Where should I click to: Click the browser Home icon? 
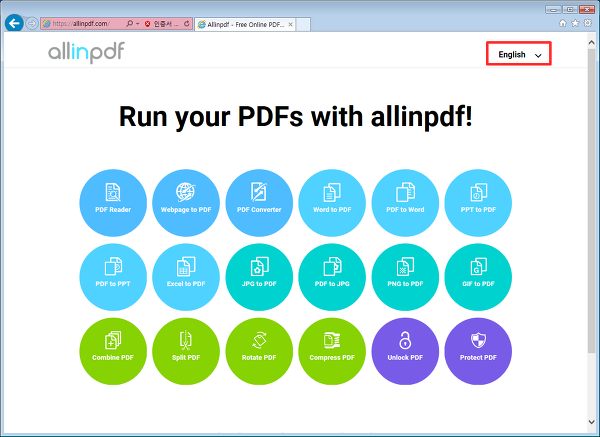[562, 23]
